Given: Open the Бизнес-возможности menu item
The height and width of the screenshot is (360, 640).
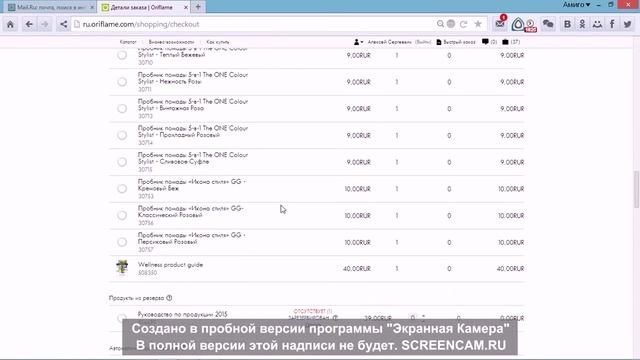Looking at the screenshot, I should [x=171, y=42].
